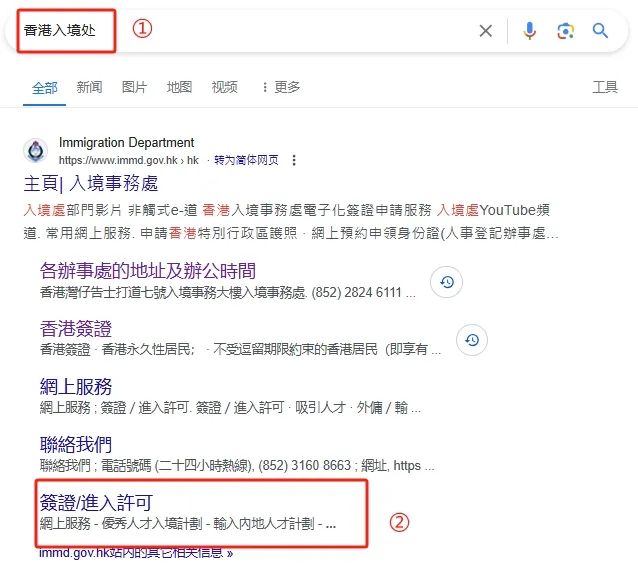This screenshot has width=638, height=578.
Task: Open the 網上服務 sitelink
Action: tap(76, 386)
